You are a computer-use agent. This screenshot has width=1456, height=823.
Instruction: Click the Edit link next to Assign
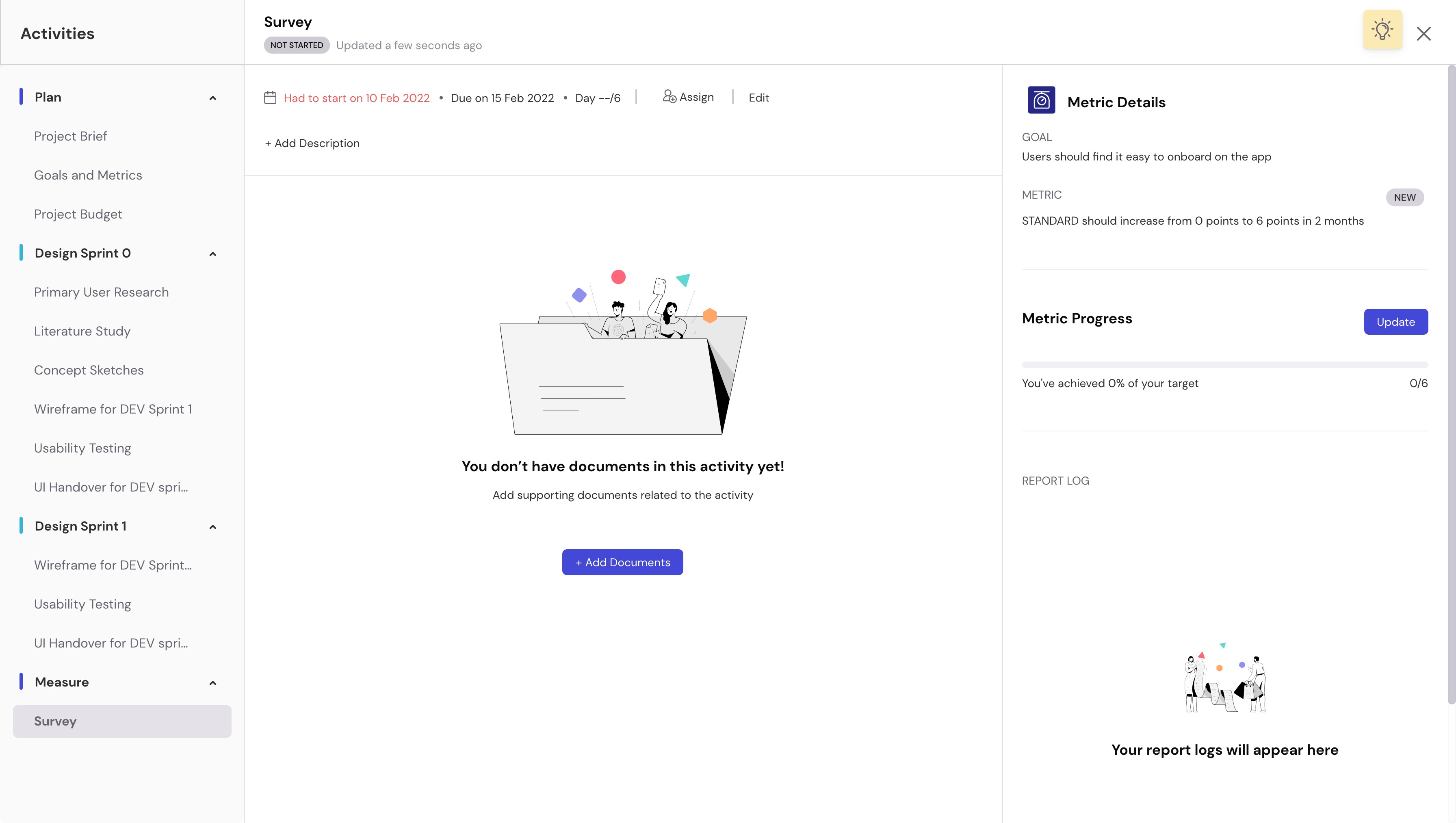tap(758, 98)
